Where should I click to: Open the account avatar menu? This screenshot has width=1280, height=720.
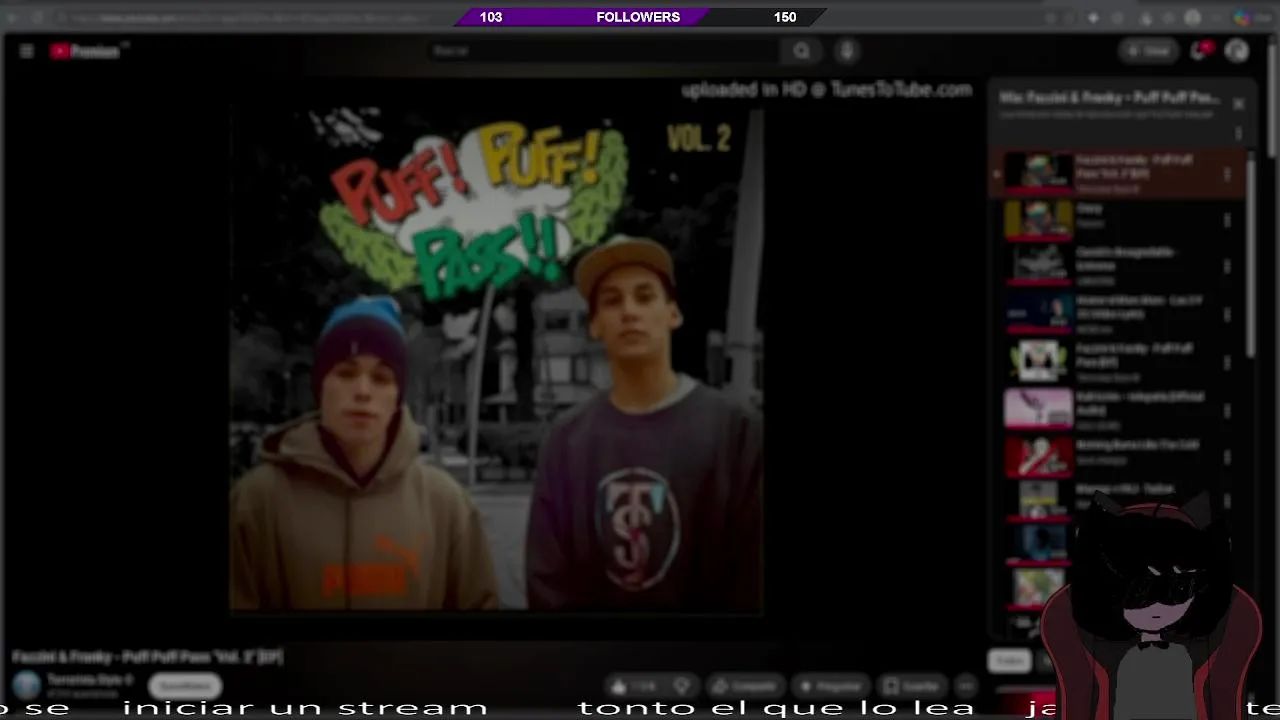point(1237,51)
